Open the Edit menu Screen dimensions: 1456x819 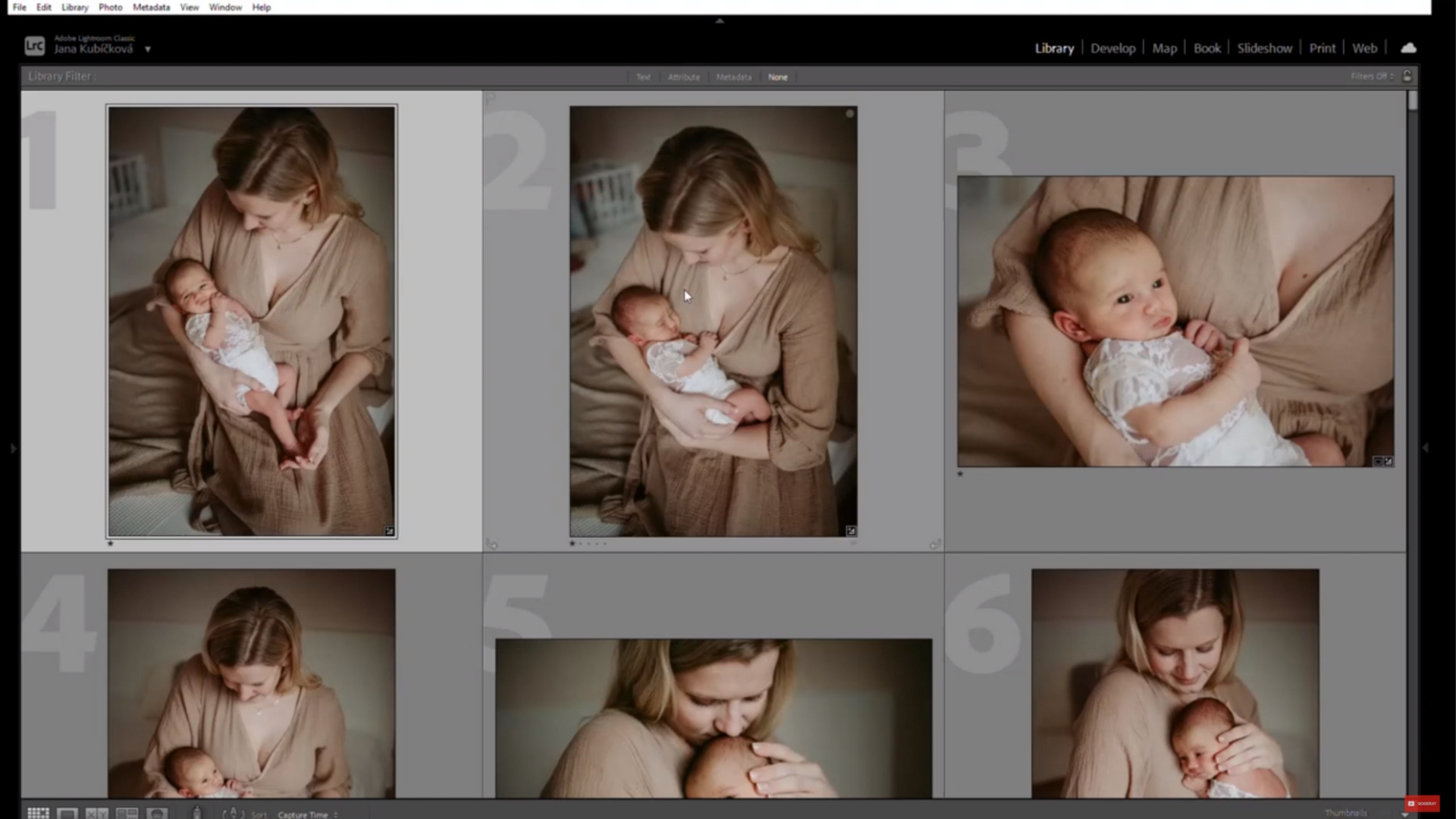tap(44, 7)
